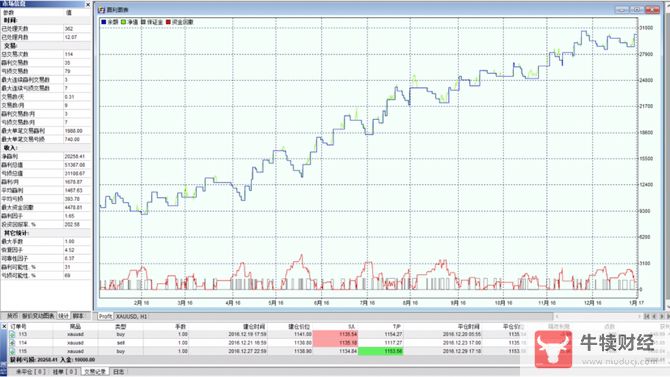The width and height of the screenshot is (670, 377).
Task: Select the 亏损交易数 value 79
Action: (x=67, y=71)
